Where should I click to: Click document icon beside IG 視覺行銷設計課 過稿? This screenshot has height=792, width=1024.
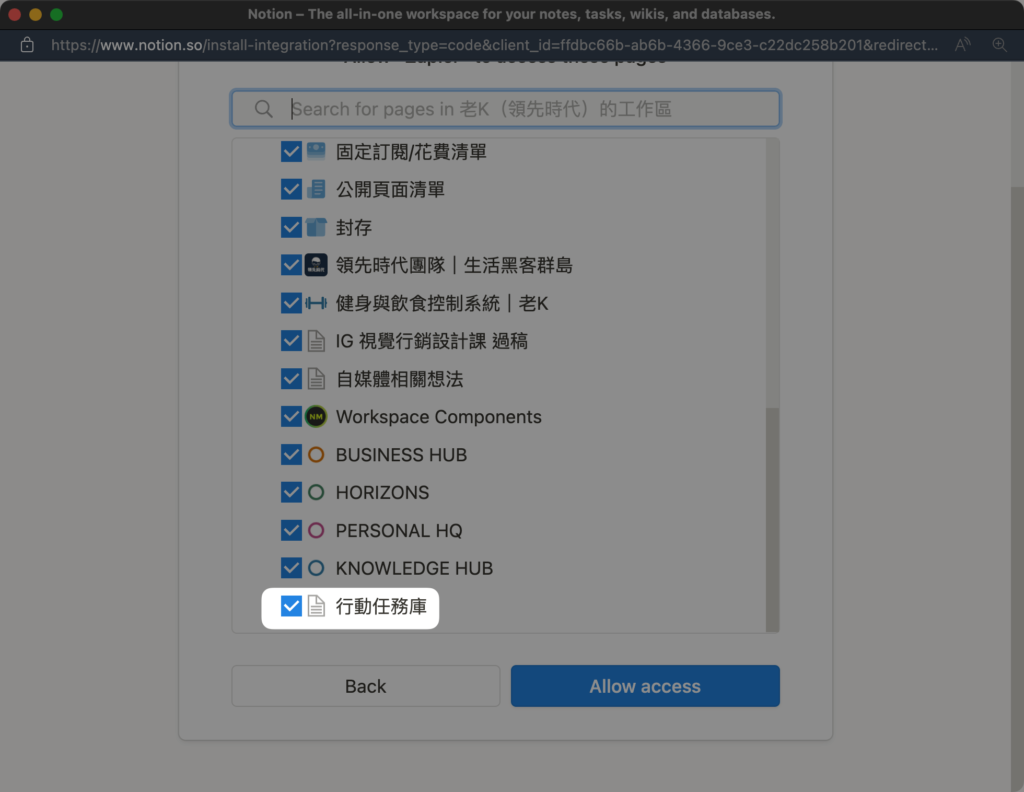click(x=316, y=341)
